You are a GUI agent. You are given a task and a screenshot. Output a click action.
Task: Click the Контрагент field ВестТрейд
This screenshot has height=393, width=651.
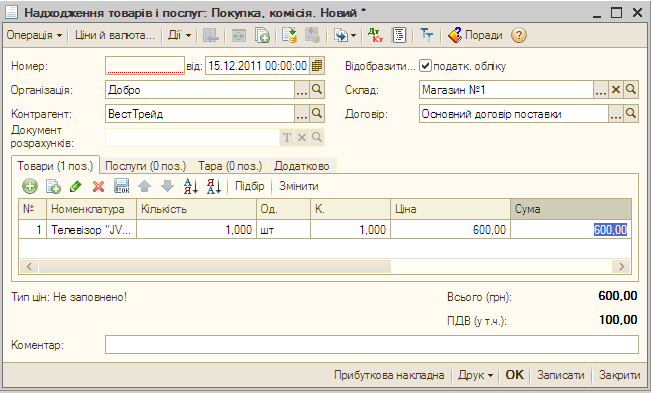[200, 114]
